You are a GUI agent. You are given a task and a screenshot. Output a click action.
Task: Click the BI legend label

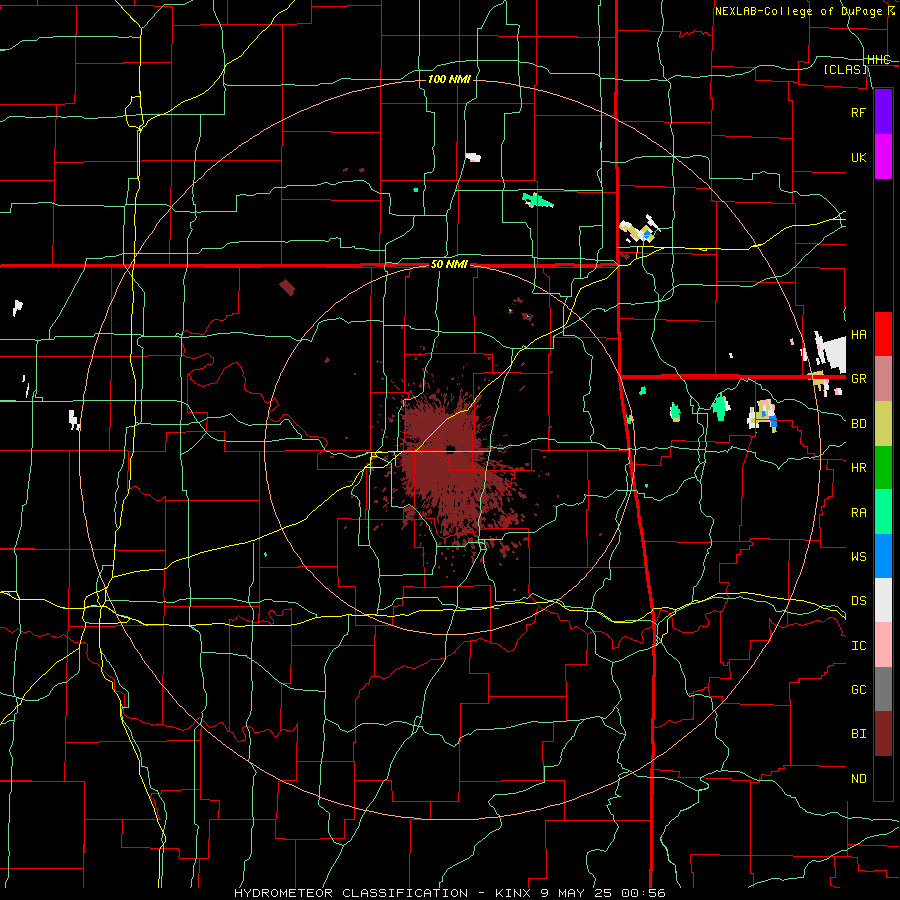point(858,734)
